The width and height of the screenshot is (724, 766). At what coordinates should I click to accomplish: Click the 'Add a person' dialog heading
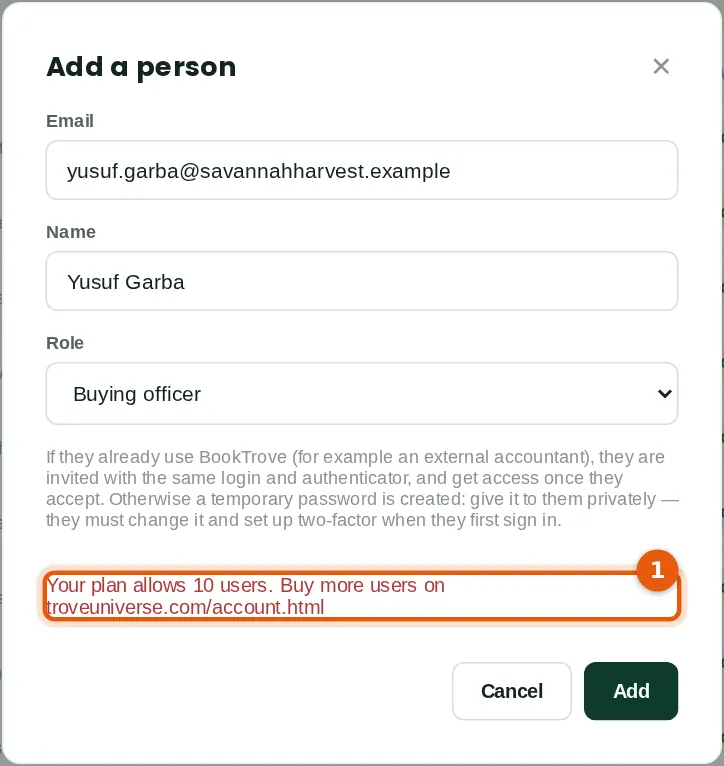pos(141,67)
